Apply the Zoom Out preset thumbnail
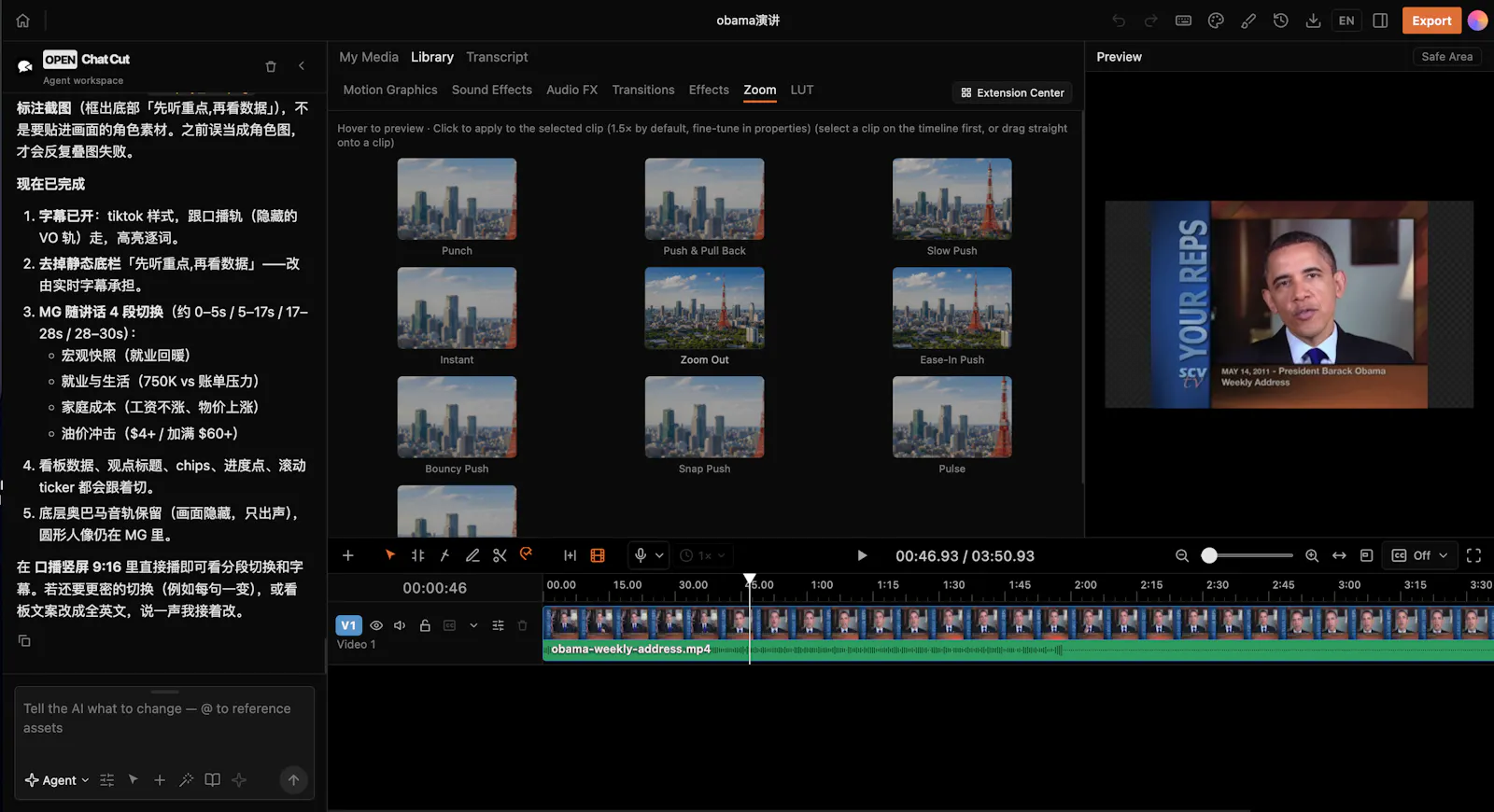The image size is (1494, 812). click(x=704, y=308)
